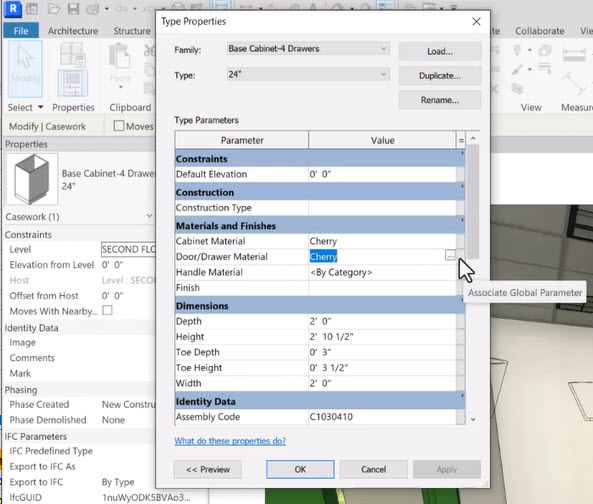Open the Override Graphics dropdown arrow
The height and width of the screenshot is (504, 593).
(530, 69)
